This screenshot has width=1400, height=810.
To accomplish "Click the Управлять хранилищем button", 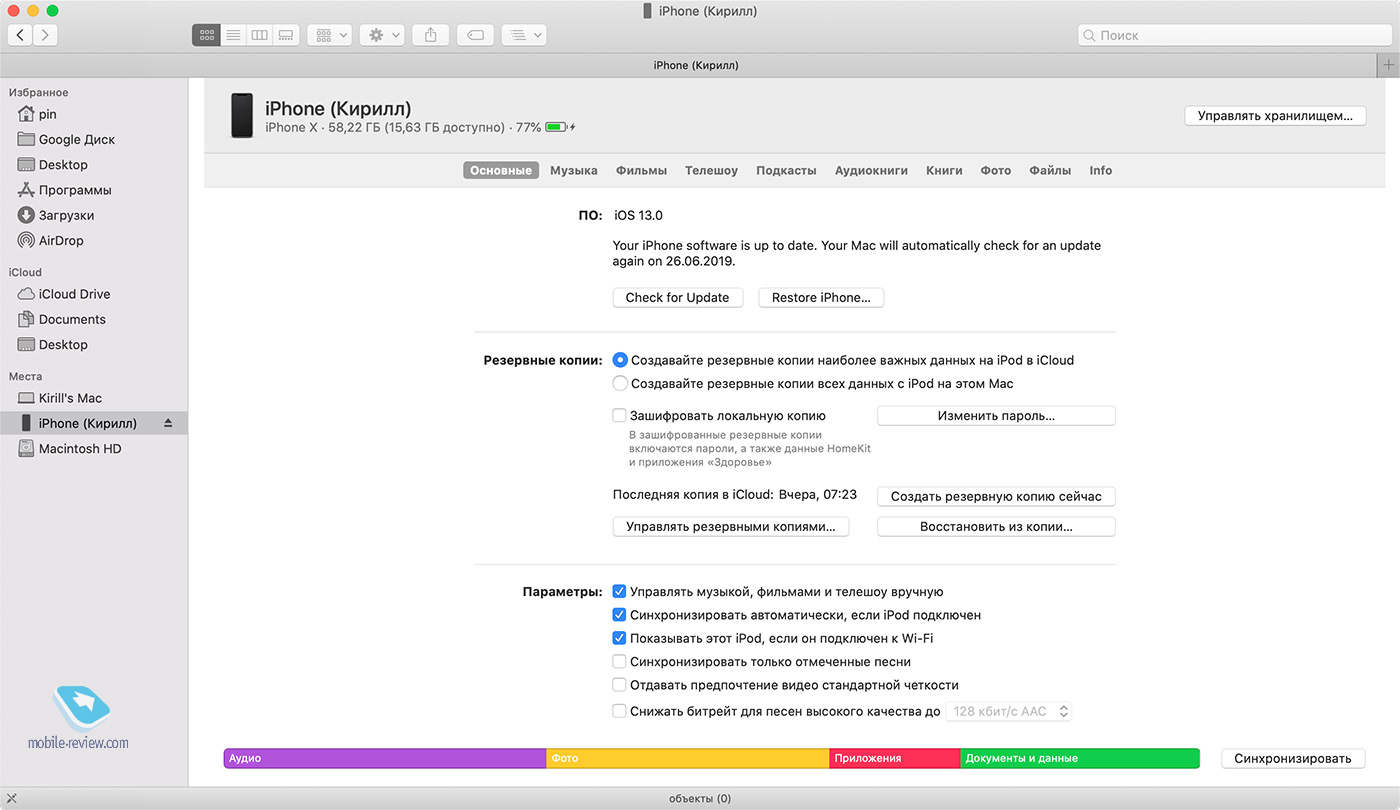I will [x=1275, y=116].
